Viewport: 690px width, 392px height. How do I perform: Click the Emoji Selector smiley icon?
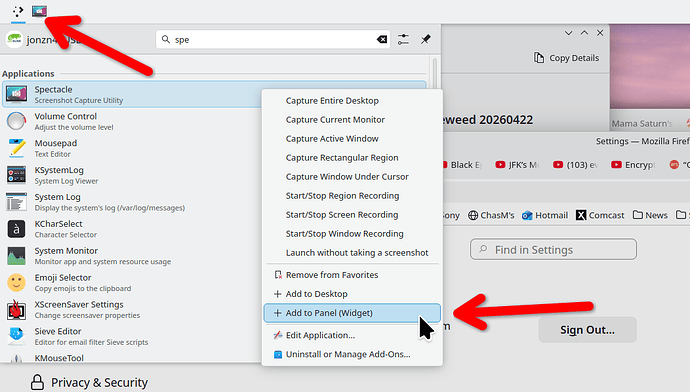coord(16,282)
